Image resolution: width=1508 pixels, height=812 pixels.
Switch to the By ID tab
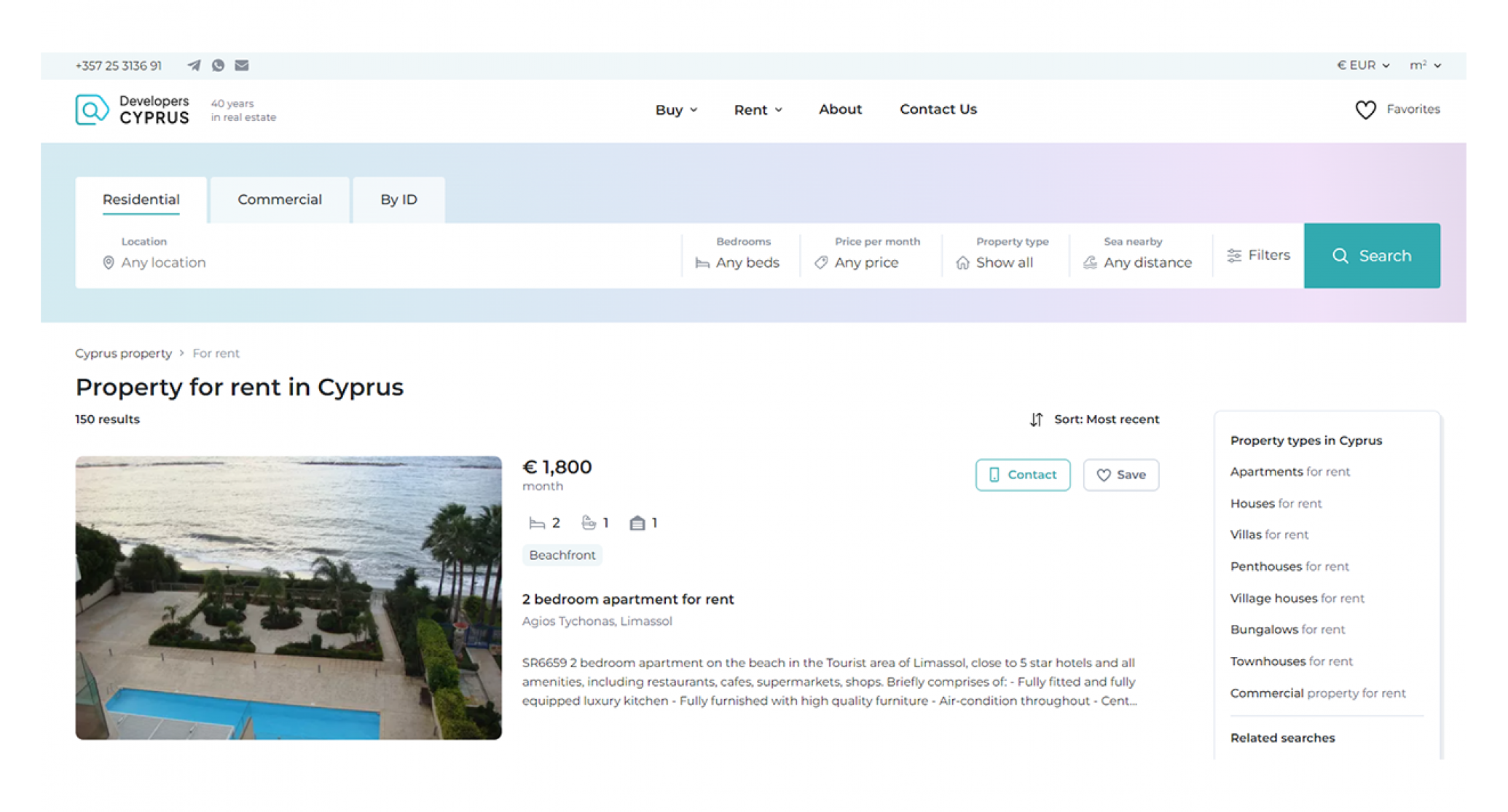coord(398,200)
